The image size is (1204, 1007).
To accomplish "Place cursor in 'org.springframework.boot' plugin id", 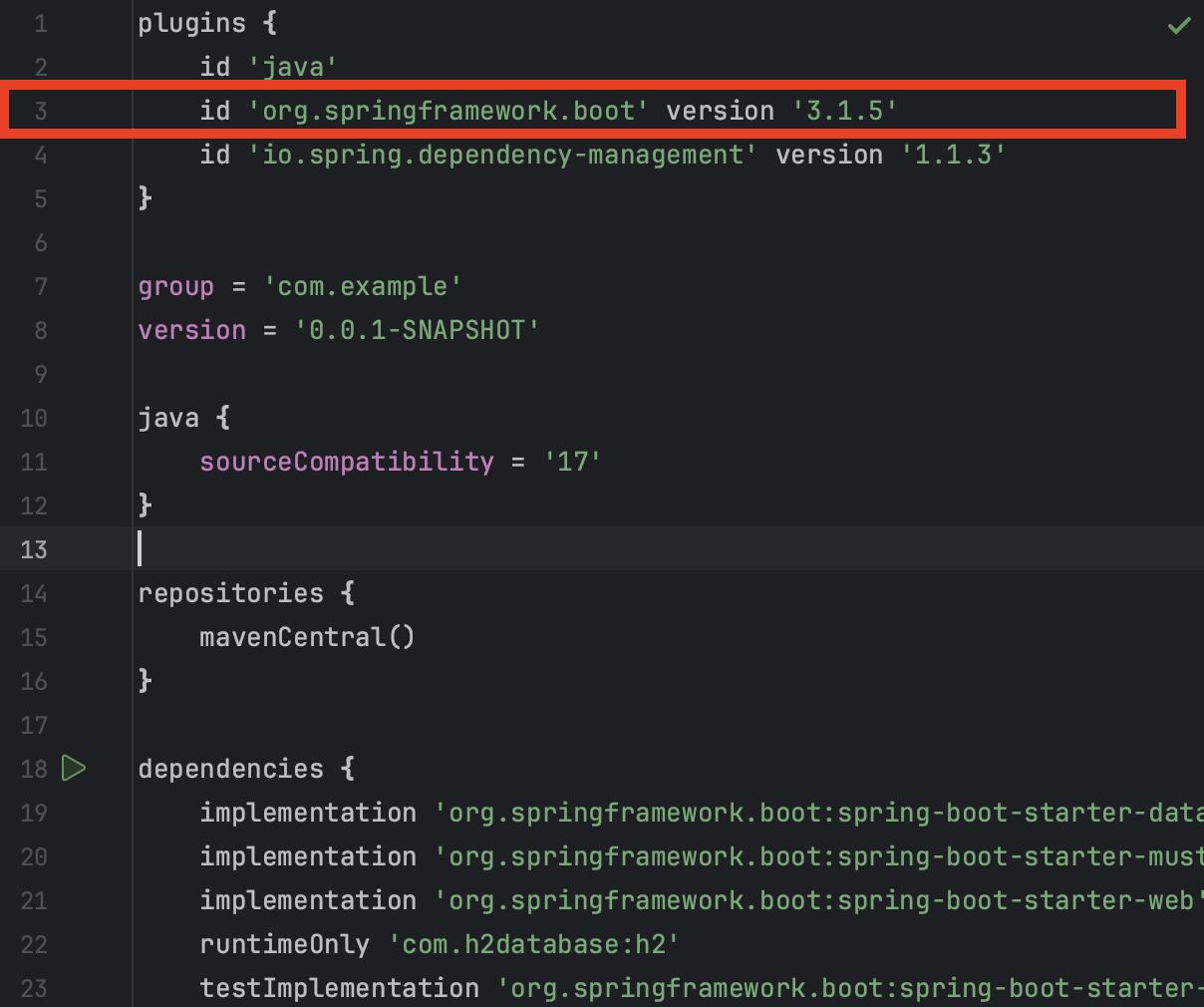I will pyautogui.click(x=449, y=111).
